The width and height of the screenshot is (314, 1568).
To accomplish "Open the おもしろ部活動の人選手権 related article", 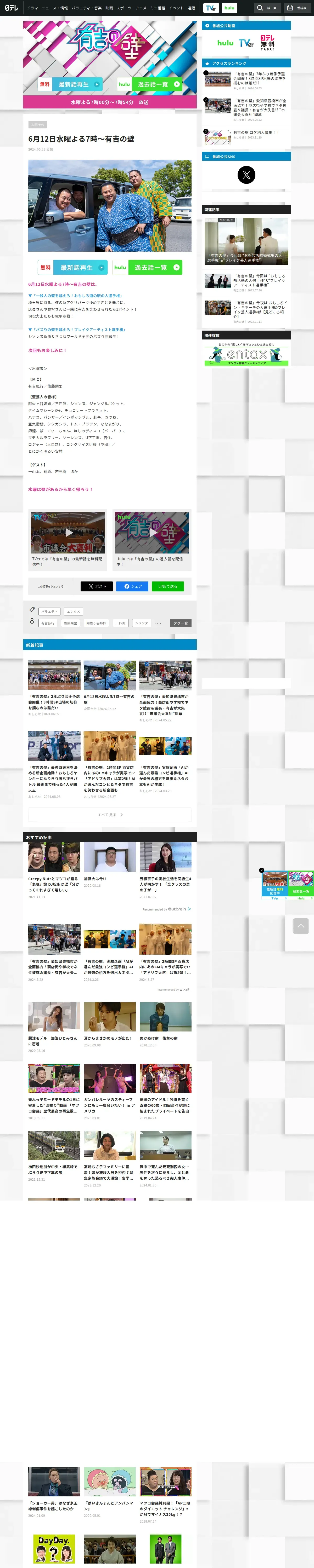I will 246,283.
